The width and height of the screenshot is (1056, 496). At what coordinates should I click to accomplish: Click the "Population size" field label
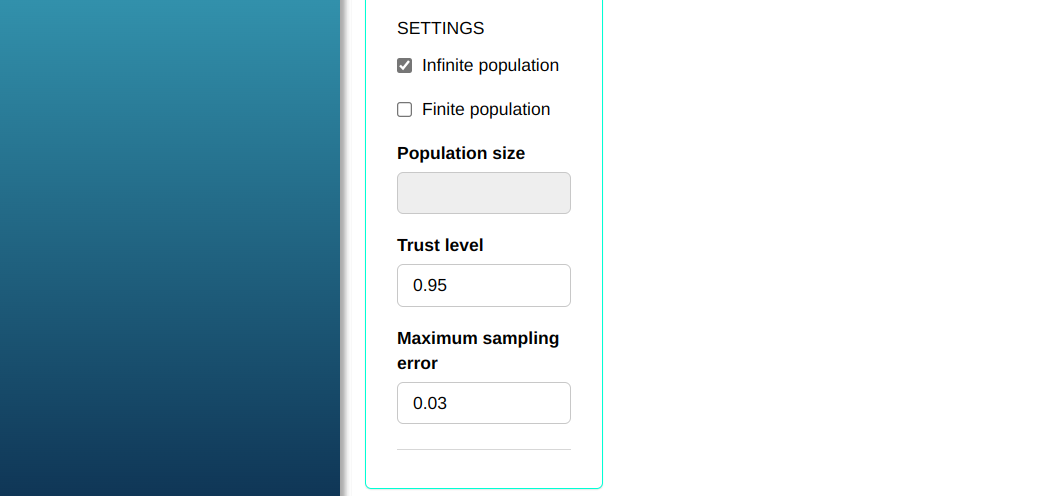461,153
